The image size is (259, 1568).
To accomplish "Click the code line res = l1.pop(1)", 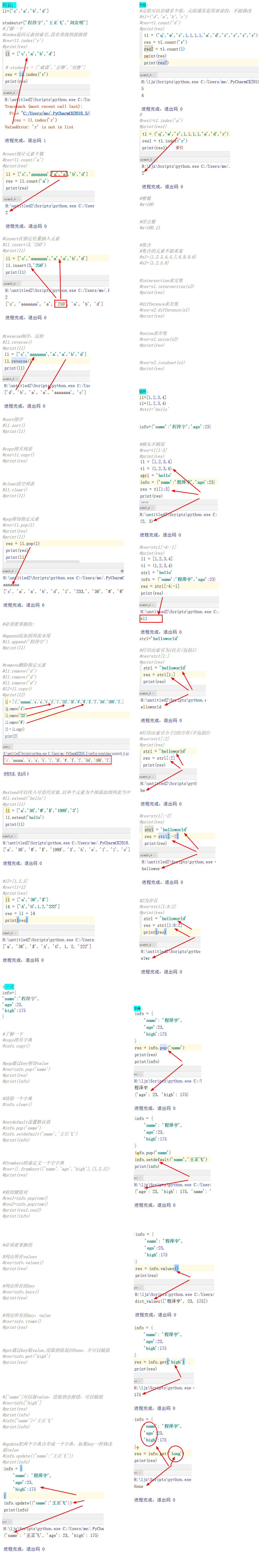I will (x=23, y=544).
